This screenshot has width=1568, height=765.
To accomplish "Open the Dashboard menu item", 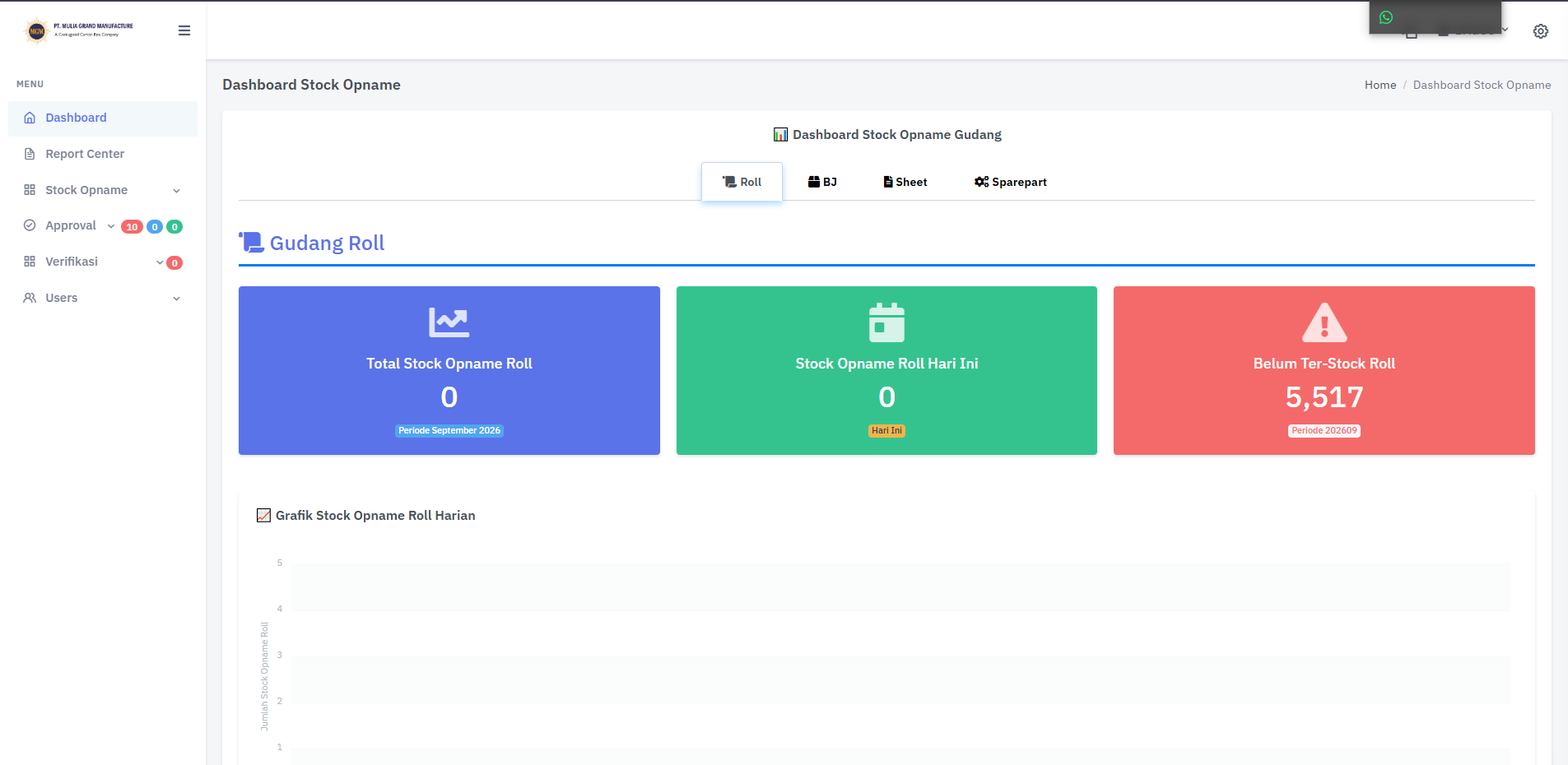I will click(103, 118).
